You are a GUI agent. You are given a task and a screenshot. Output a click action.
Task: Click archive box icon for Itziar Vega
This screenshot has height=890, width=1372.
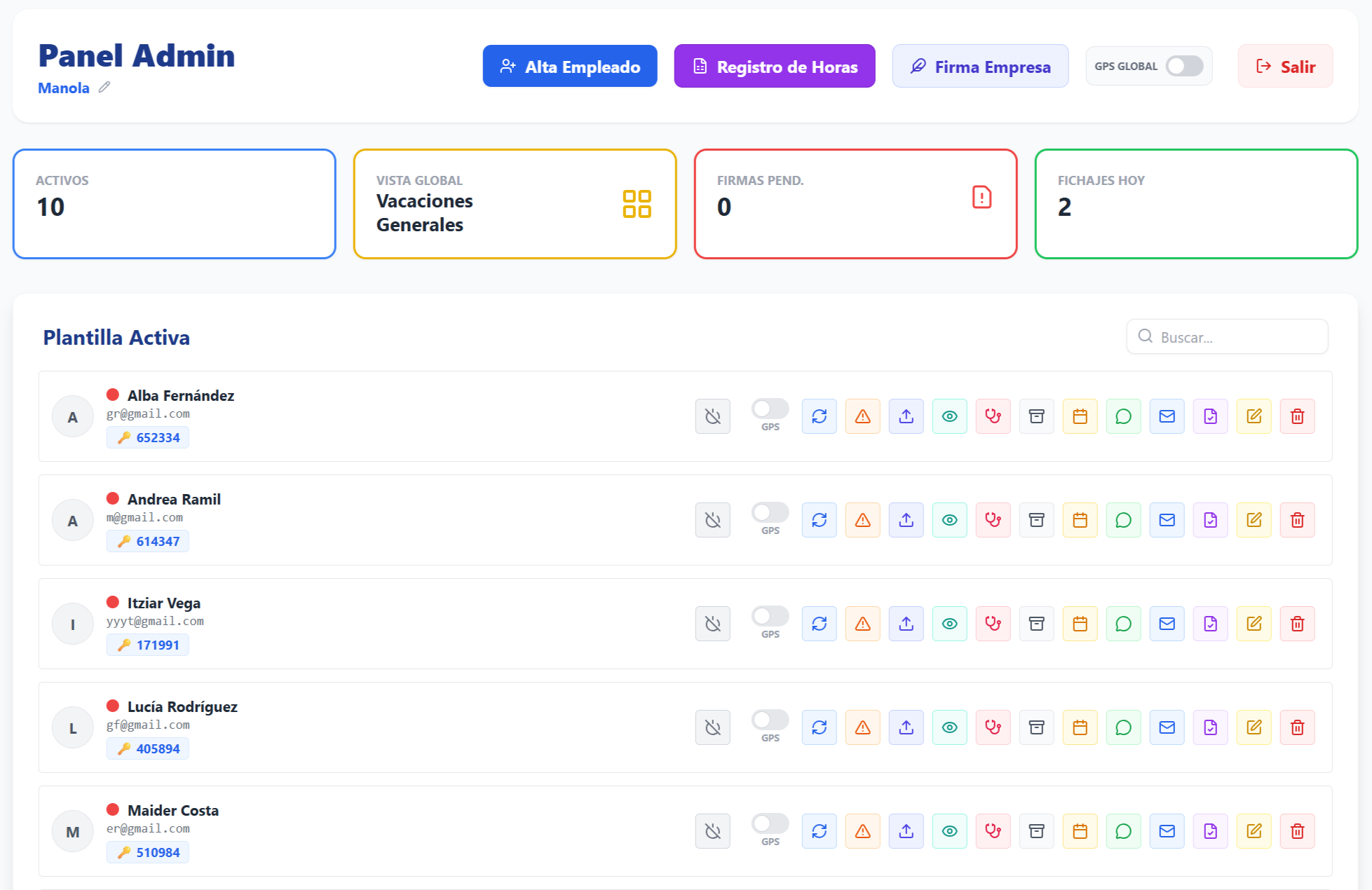coord(1036,624)
